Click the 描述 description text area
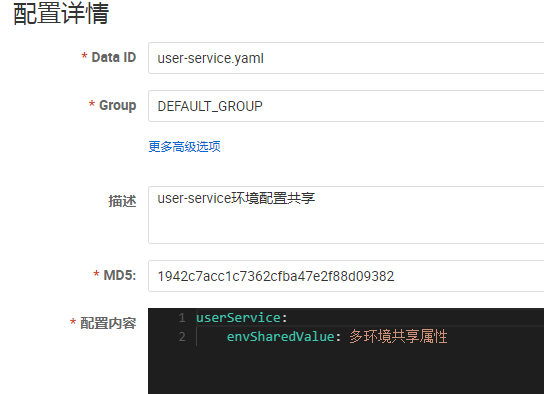Viewport: 544px width, 394px height. point(346,215)
